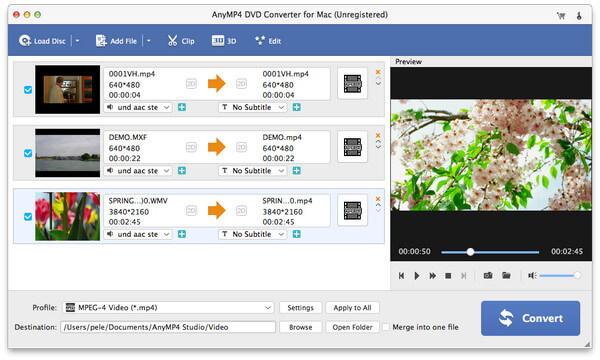
Task: Select the 0001VH.mp4 video thumbnail
Action: click(67, 90)
